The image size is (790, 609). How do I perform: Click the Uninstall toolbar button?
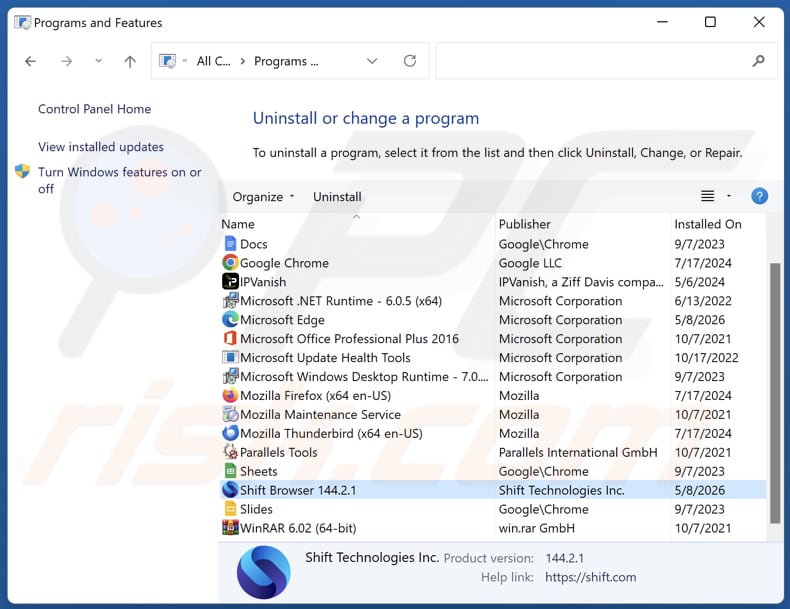click(337, 196)
